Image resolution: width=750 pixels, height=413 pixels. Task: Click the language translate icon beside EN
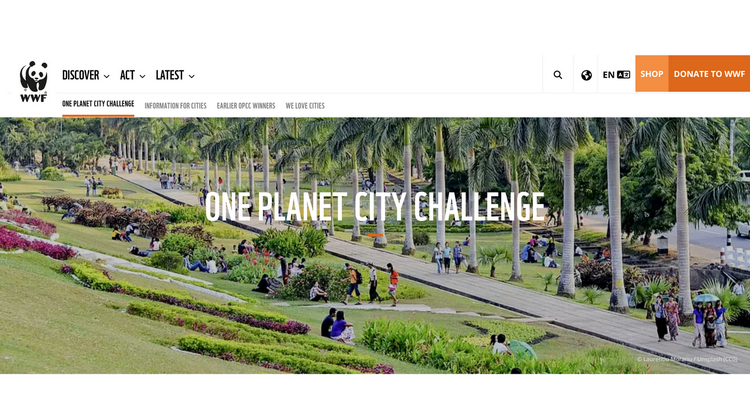point(623,75)
